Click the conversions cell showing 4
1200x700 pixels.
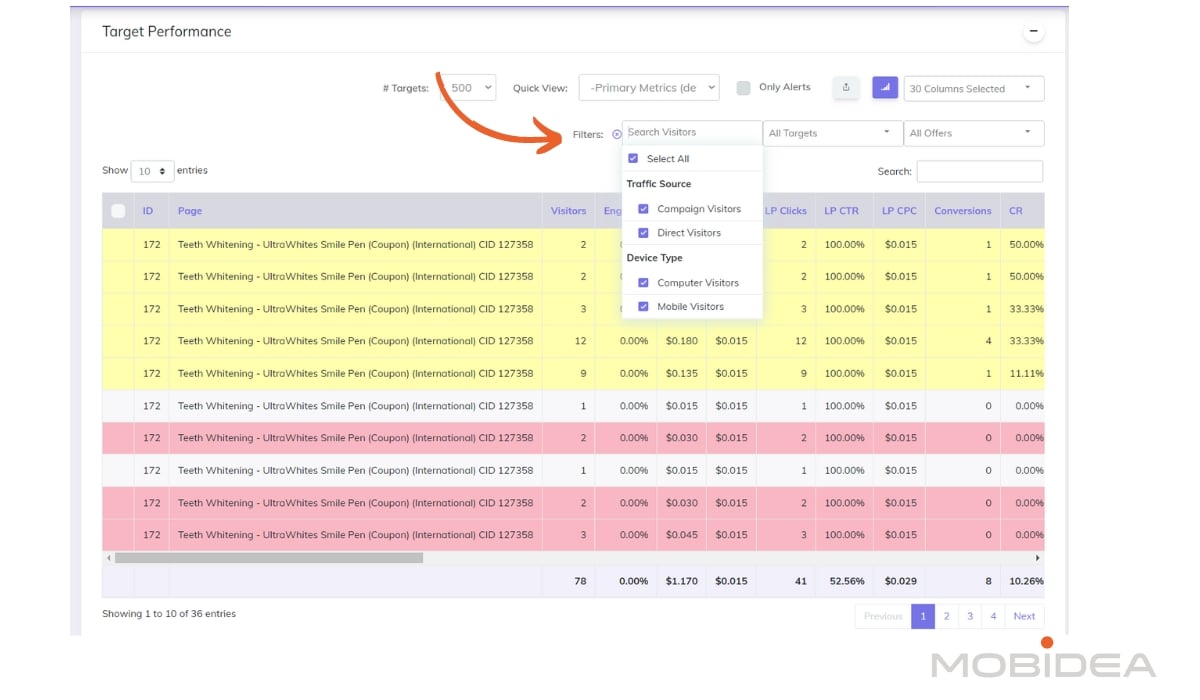point(963,341)
